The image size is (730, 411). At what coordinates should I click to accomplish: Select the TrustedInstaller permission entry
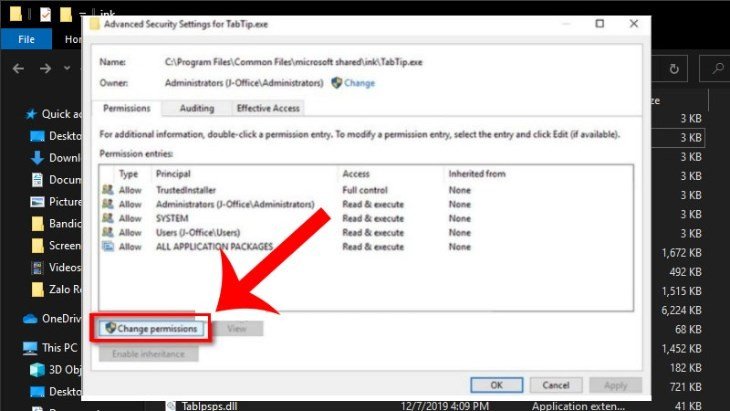click(187, 189)
